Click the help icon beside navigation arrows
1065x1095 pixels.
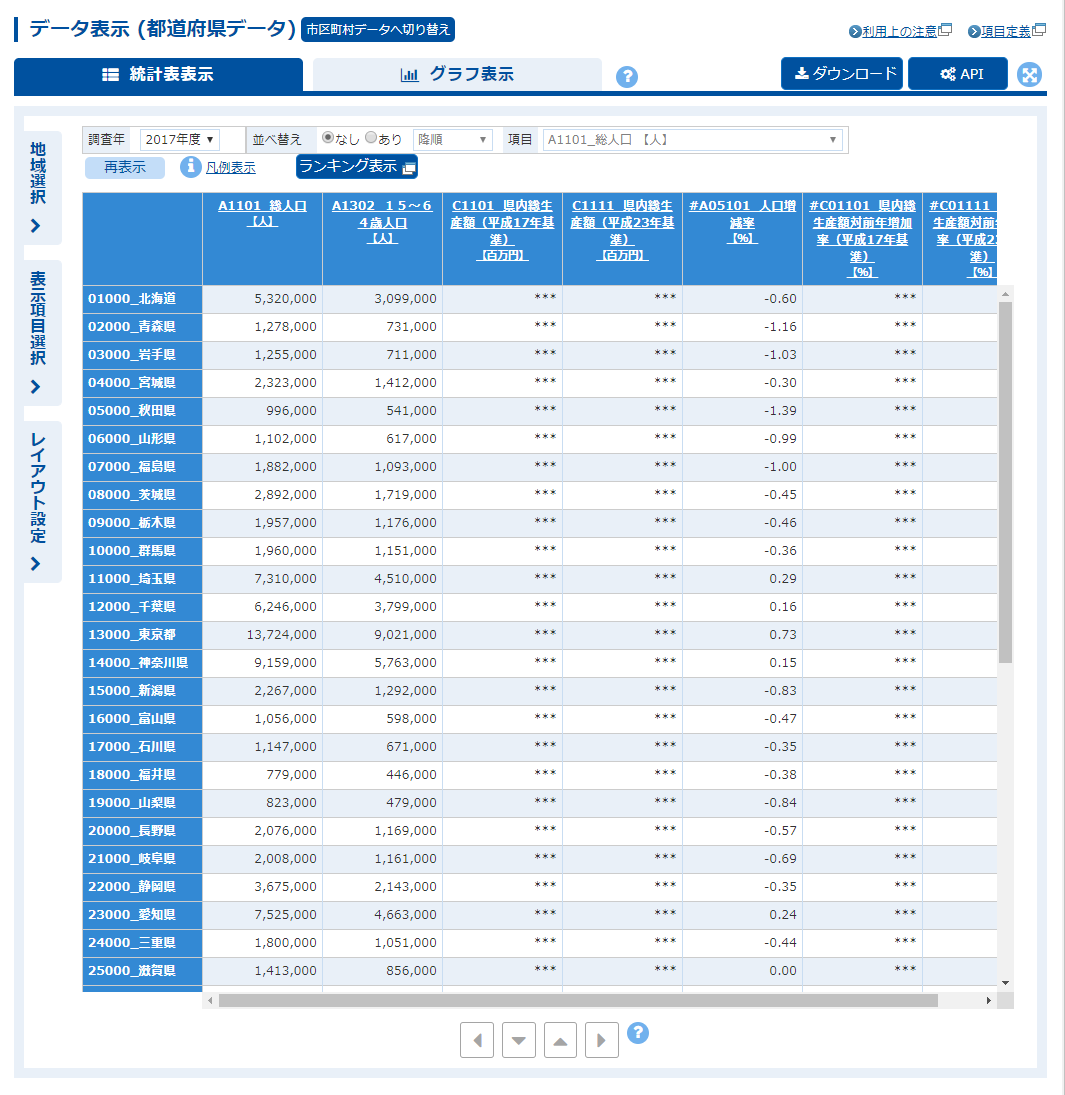point(638,1033)
